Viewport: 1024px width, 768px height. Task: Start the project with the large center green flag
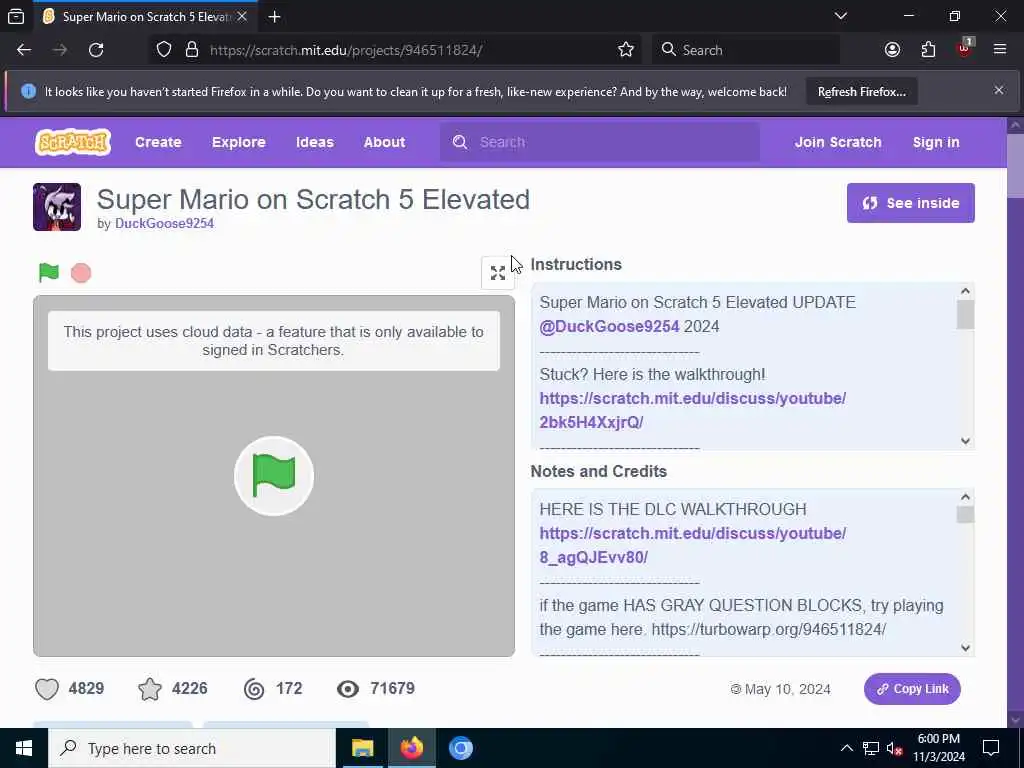pyautogui.click(x=274, y=476)
